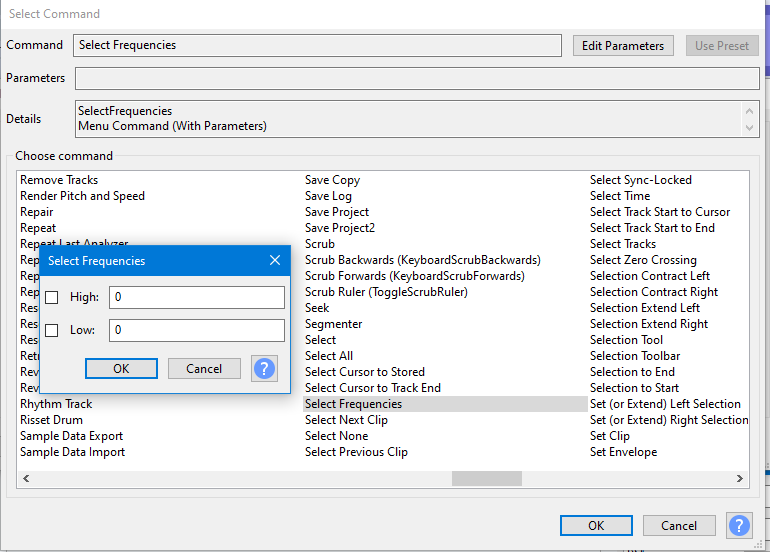Select Select Sync-Locked command

click(x=641, y=180)
